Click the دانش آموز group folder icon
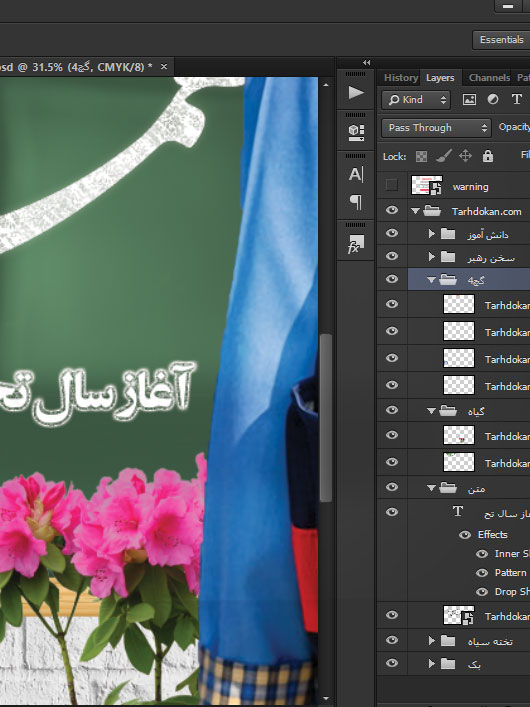530x707 pixels. coord(447,234)
